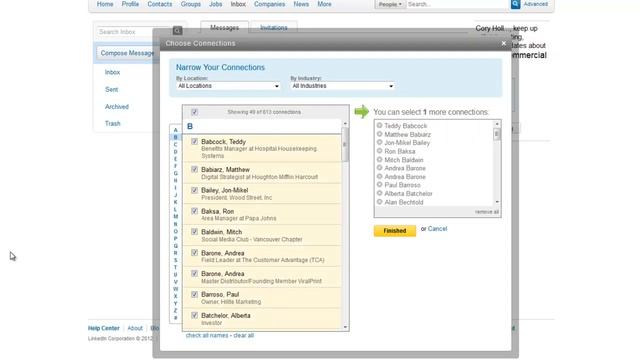This screenshot has width=640, height=360.
Task: Jump to letter Z in alphabet index
Action: (x=176, y=311)
